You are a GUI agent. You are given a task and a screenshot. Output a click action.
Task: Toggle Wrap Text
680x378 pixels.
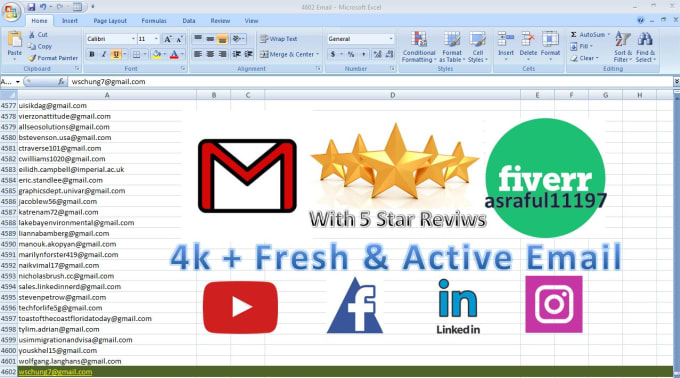click(278, 39)
